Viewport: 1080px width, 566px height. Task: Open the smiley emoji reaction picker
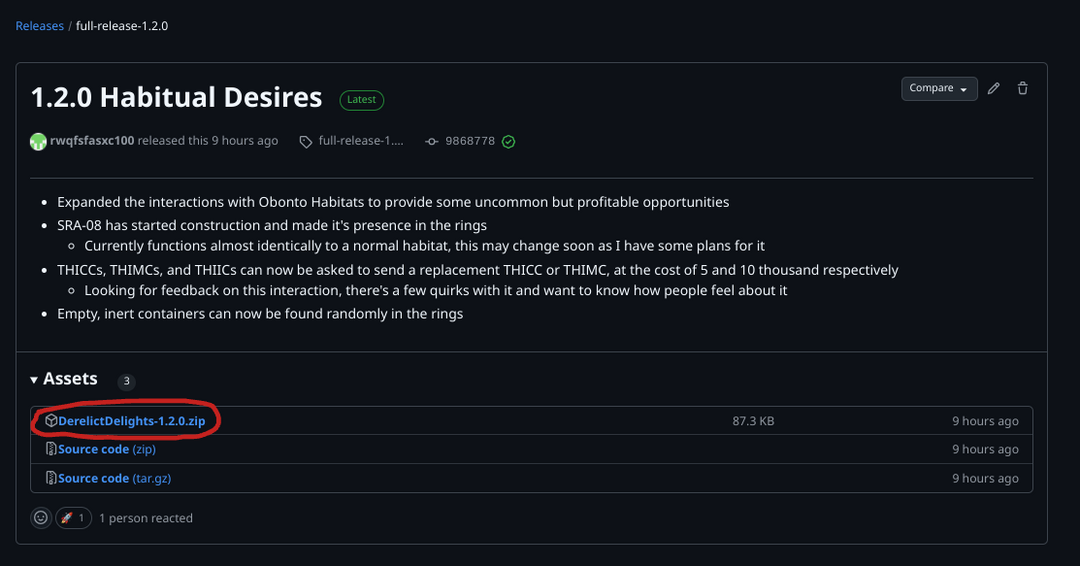(41, 518)
